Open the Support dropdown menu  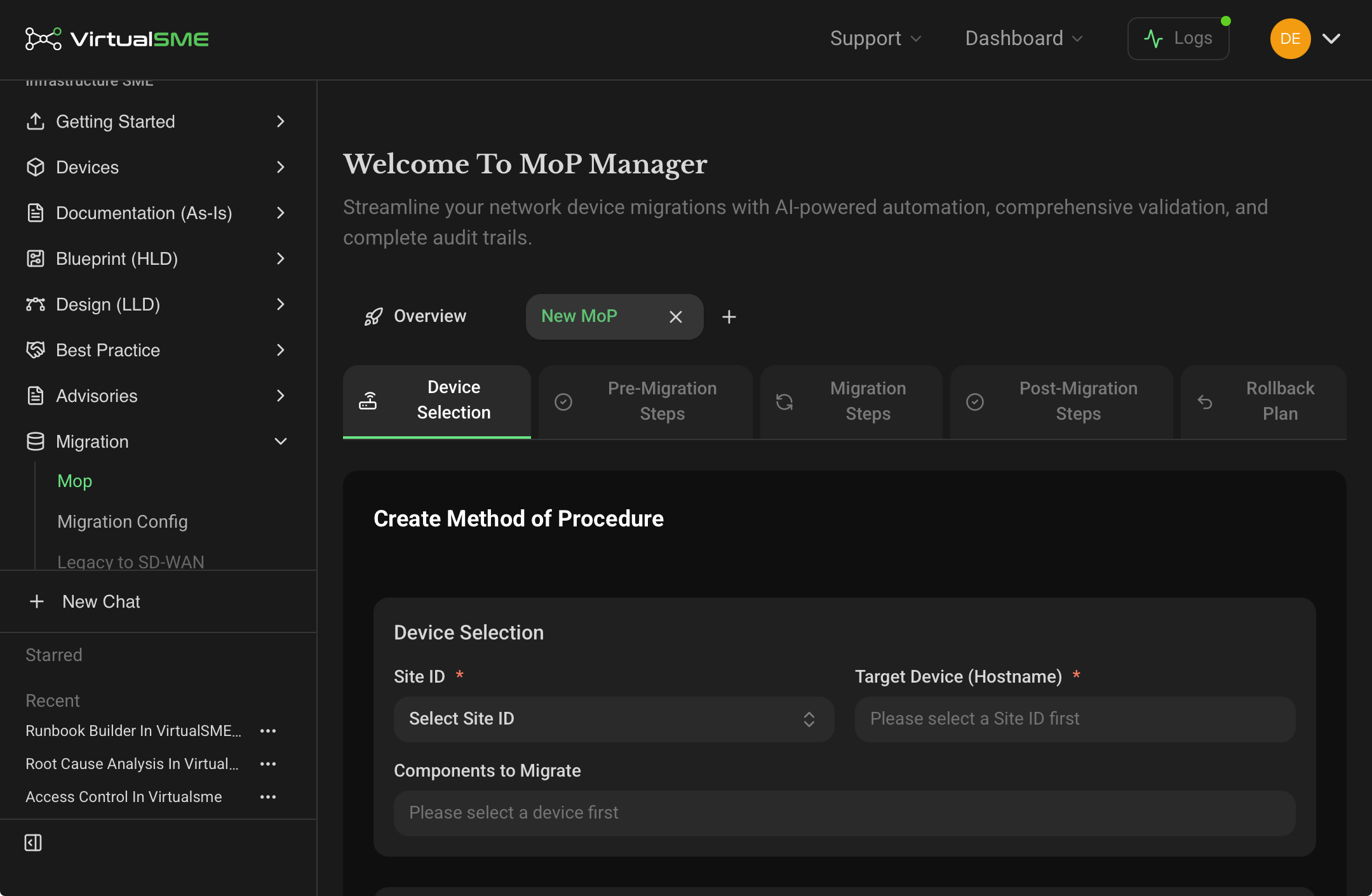[875, 39]
